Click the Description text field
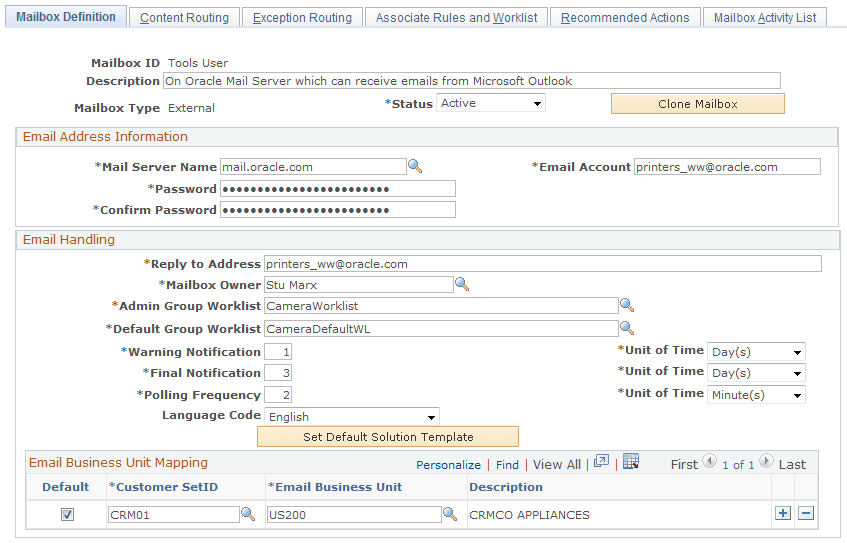Viewport: 847px width, 543px height. [472, 81]
